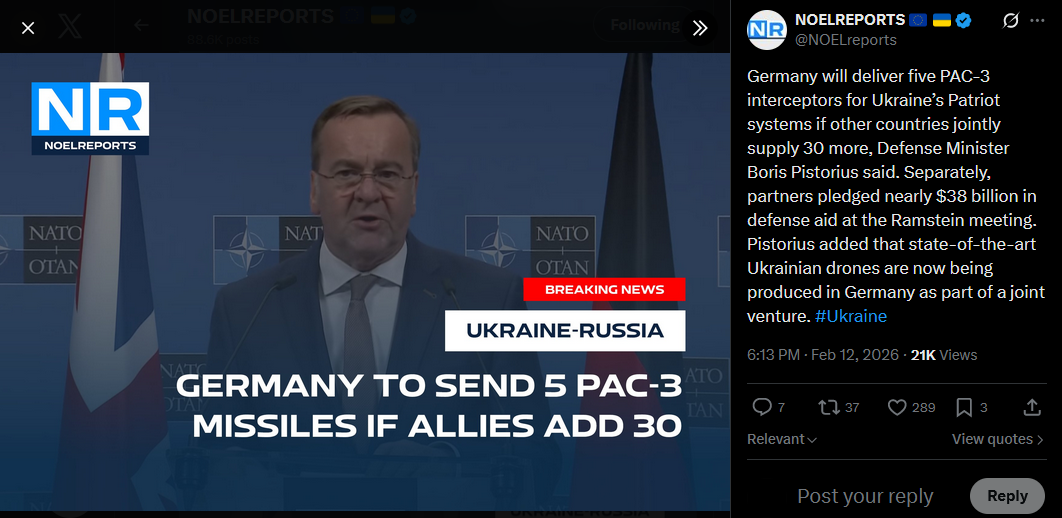Share the post using share icon
Screen dimensions: 1062x518
[x=1032, y=407]
